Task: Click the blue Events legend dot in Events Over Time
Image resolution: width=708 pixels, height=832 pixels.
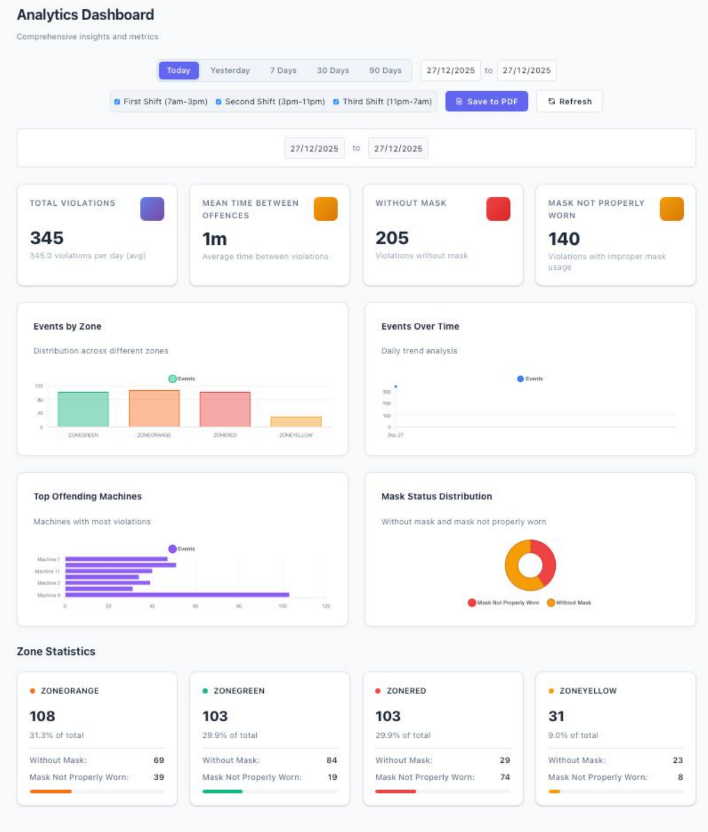Action: pyautogui.click(x=520, y=379)
